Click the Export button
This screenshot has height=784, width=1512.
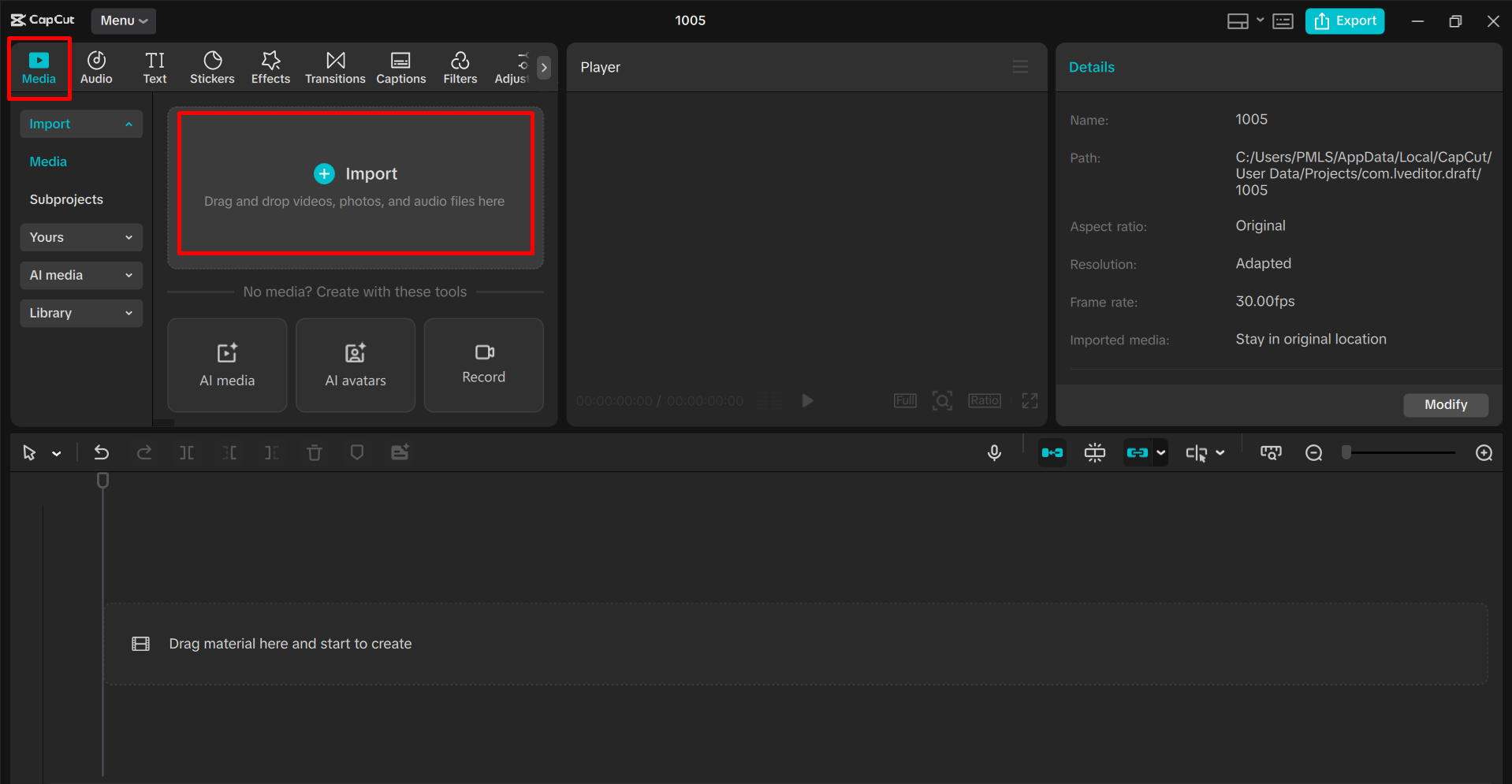(1344, 20)
